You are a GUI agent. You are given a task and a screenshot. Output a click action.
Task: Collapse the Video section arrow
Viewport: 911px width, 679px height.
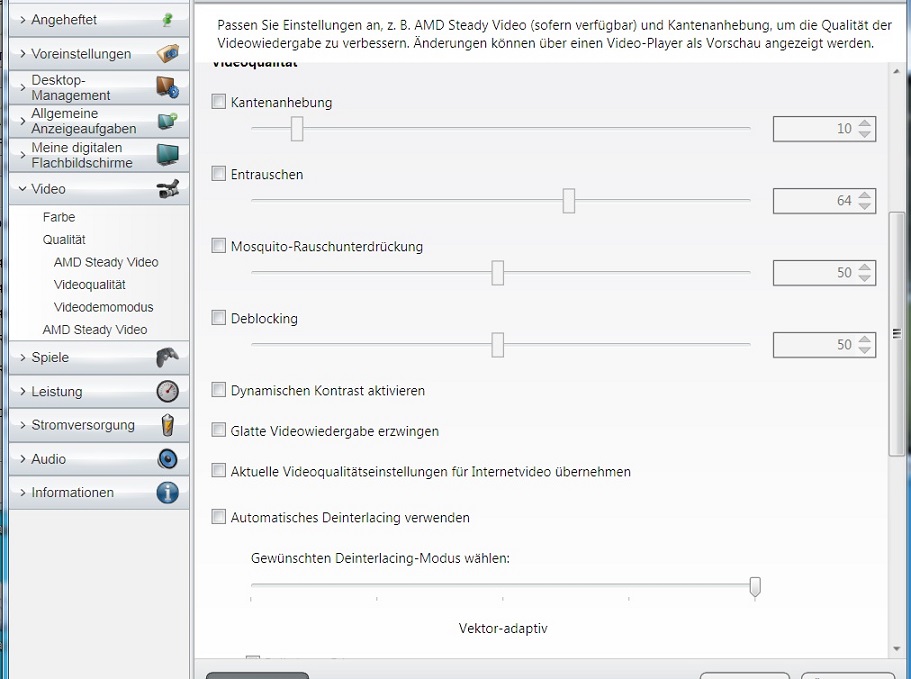coord(23,189)
